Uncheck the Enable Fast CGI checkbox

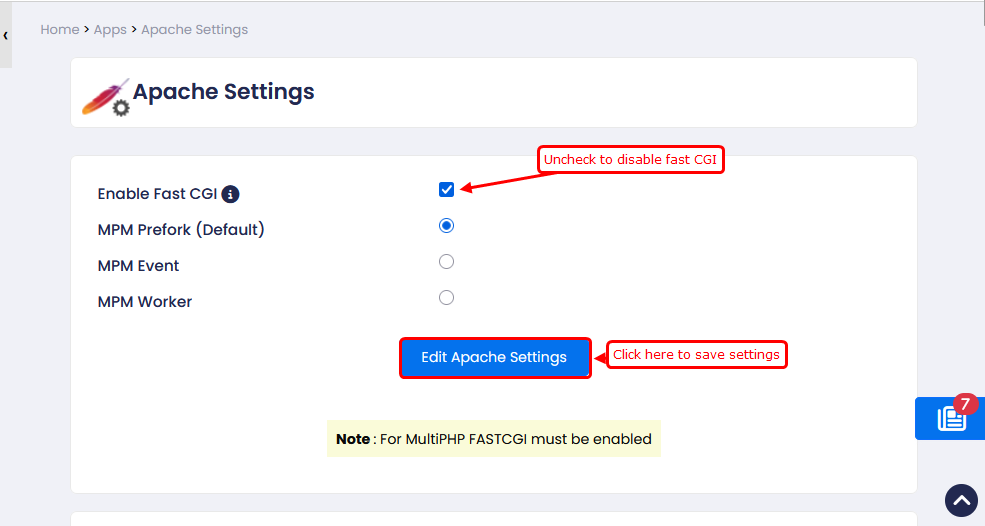(x=446, y=190)
